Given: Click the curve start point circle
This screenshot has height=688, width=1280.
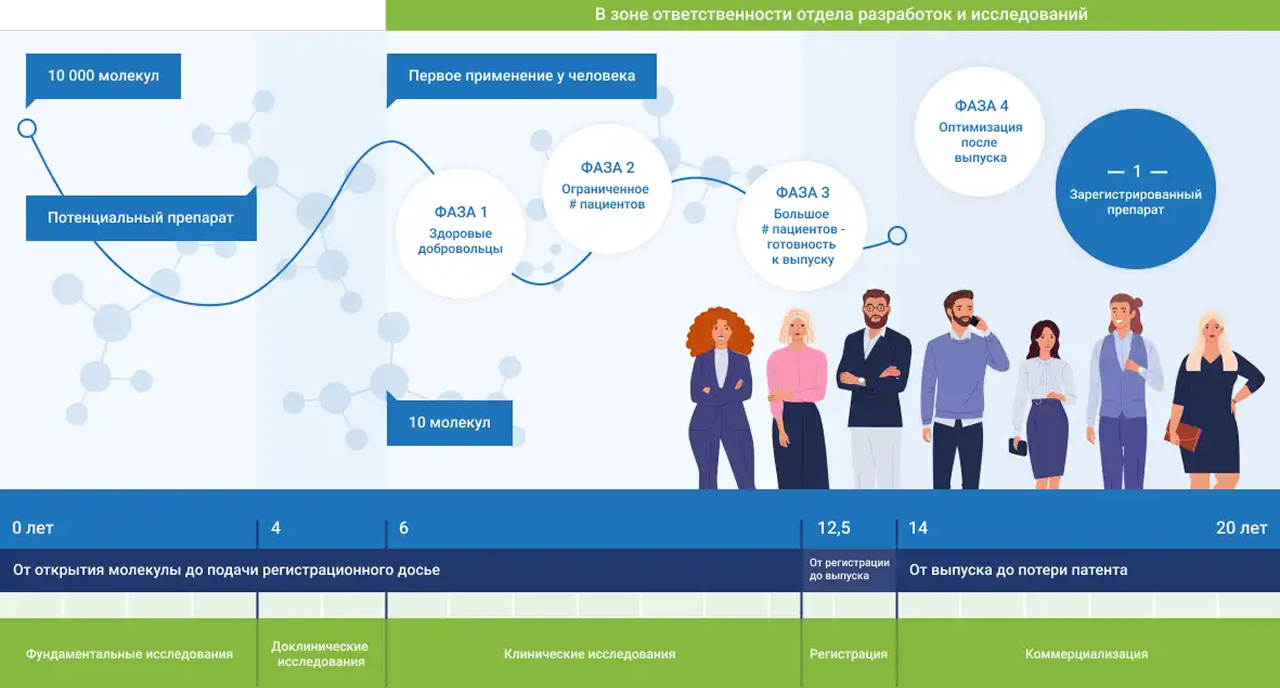Looking at the screenshot, I should tap(27, 128).
